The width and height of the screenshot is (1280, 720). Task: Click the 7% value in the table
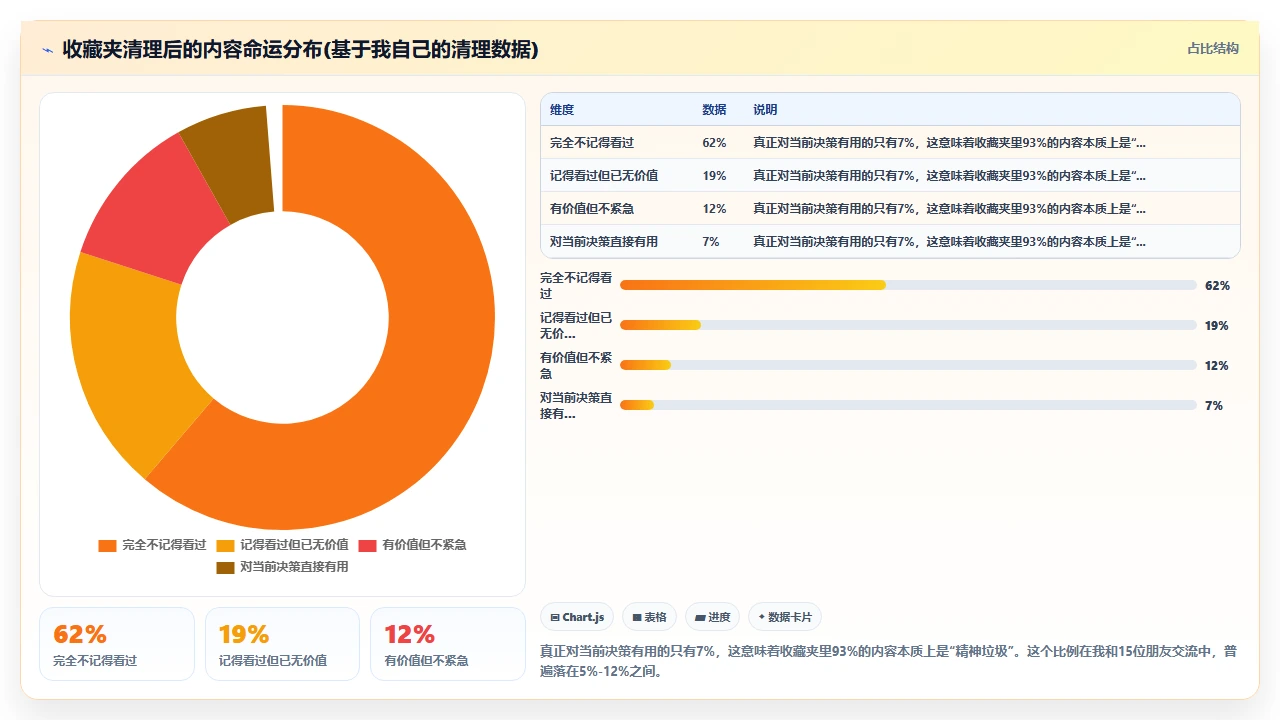coord(711,242)
